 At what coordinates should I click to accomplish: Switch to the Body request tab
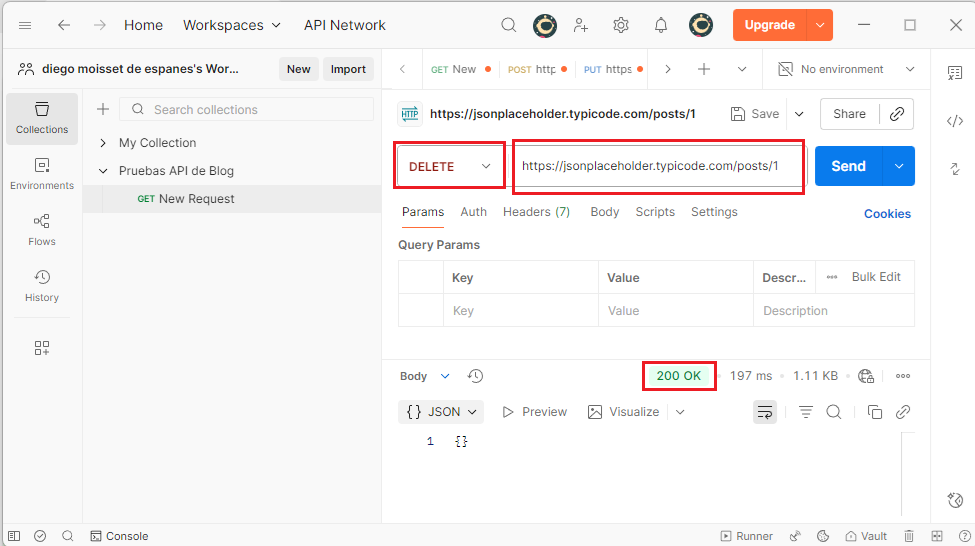click(604, 212)
